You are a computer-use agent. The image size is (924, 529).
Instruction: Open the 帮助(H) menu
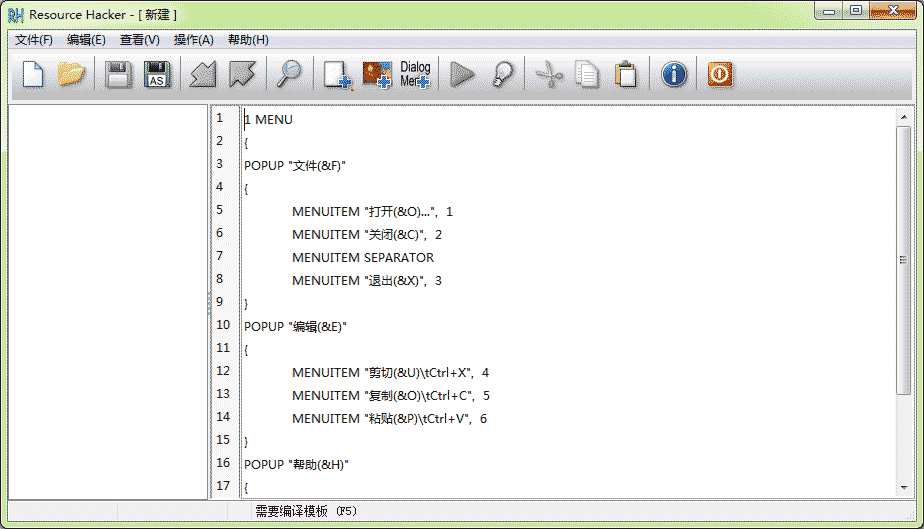248,40
